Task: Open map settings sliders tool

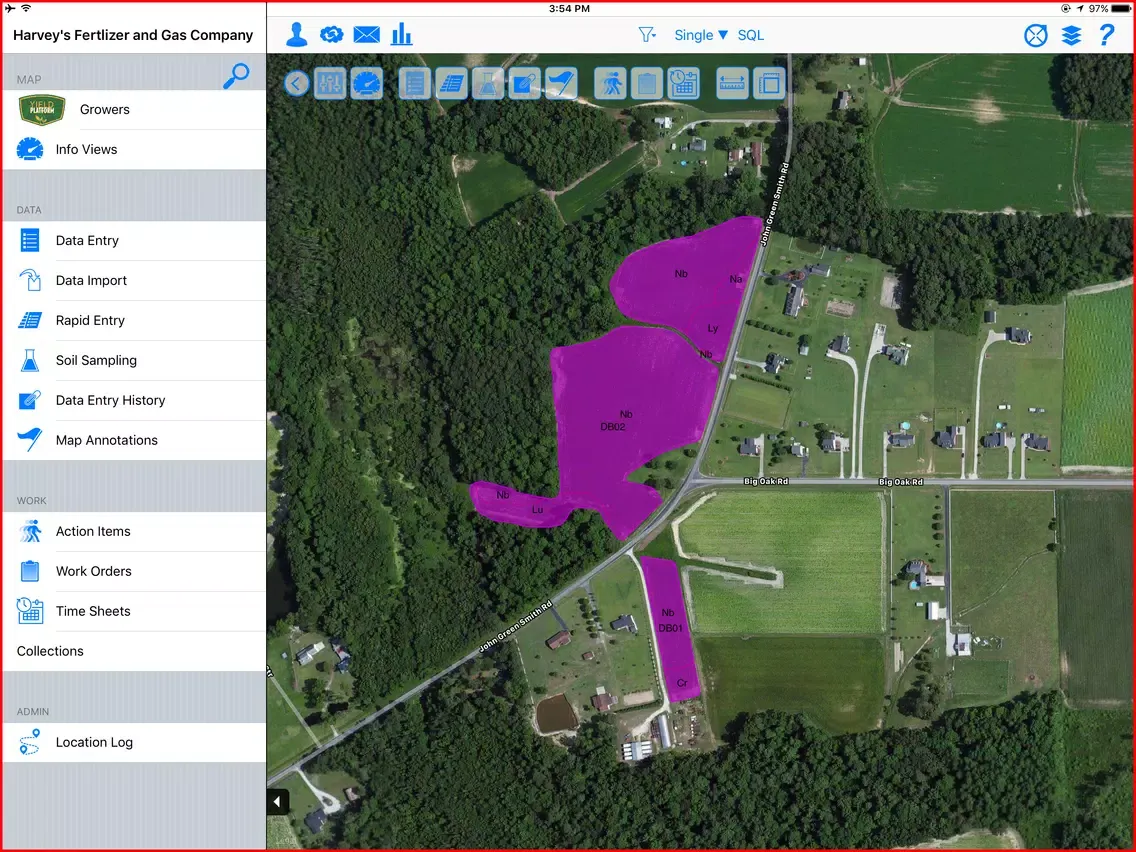Action: coord(330,84)
